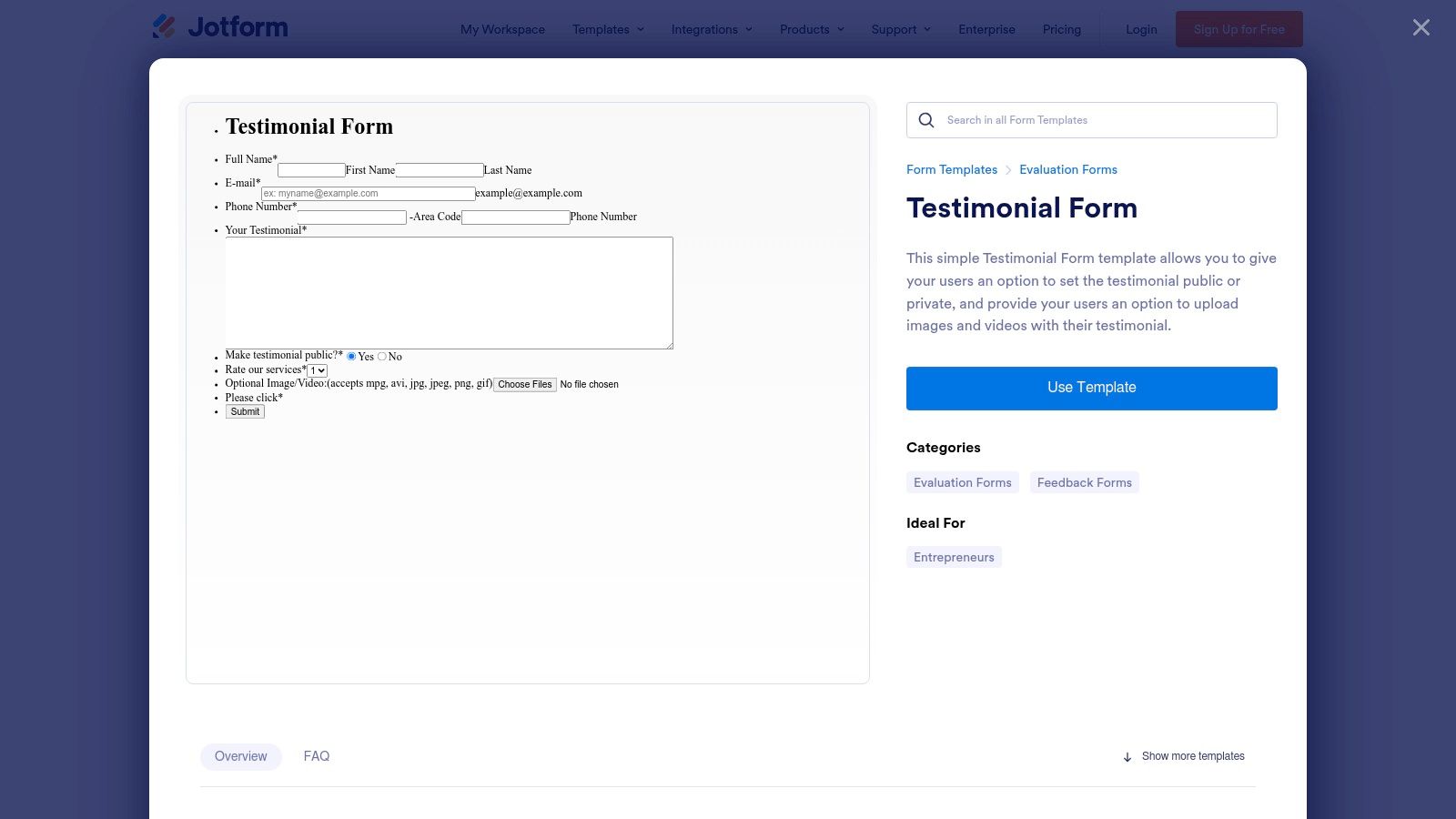This screenshot has width=1456, height=819.
Task: Click the Jotform logo
Action: tap(218, 27)
